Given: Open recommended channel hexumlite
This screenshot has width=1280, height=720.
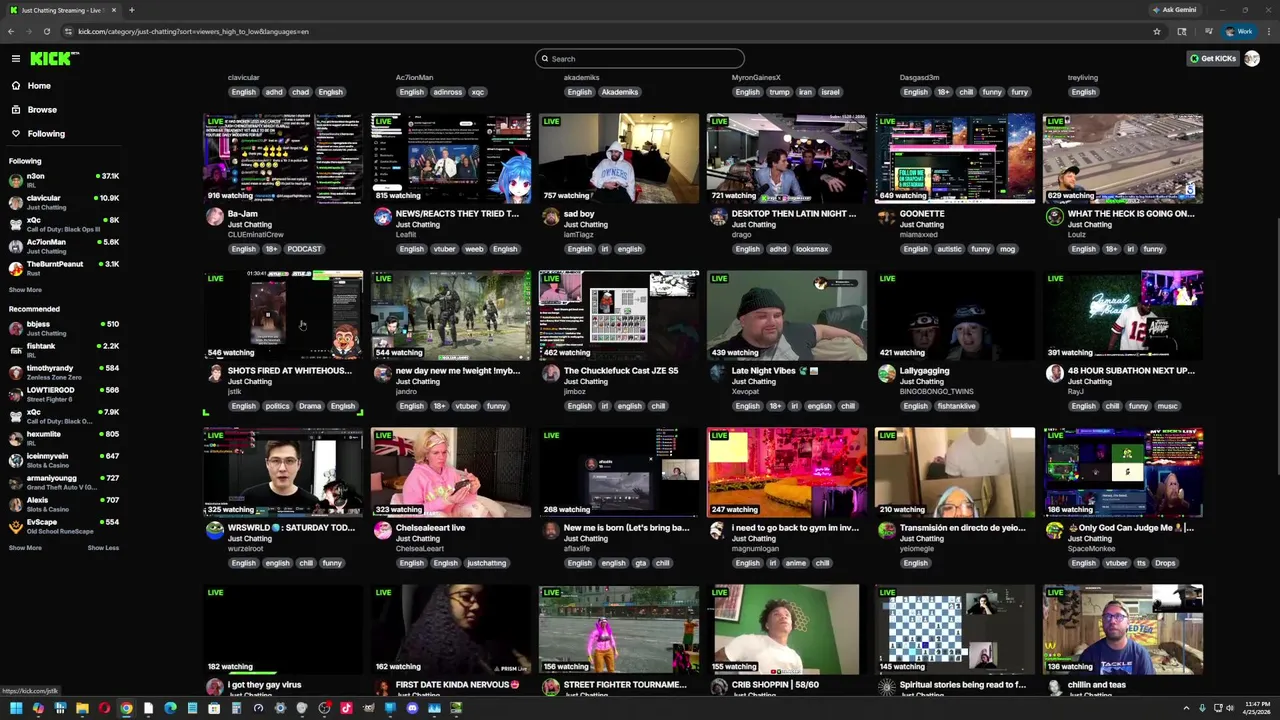Looking at the screenshot, I should 64,439.
